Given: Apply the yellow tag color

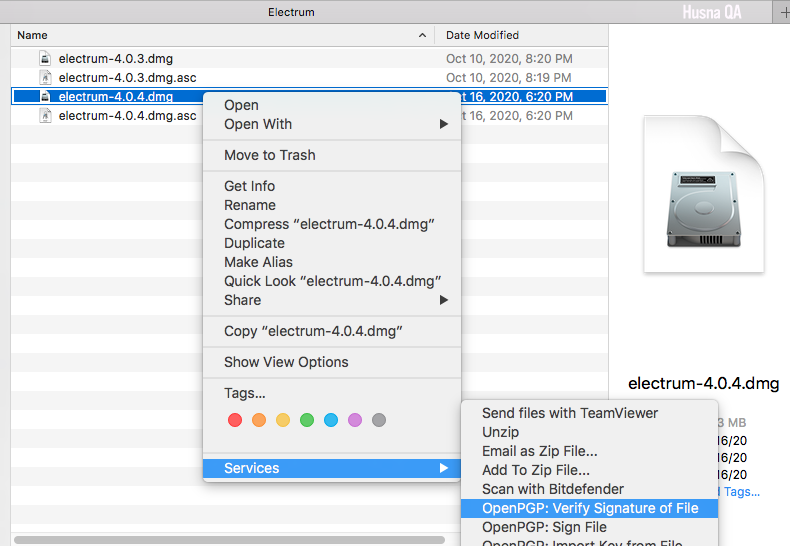Looking at the screenshot, I should point(283,420).
